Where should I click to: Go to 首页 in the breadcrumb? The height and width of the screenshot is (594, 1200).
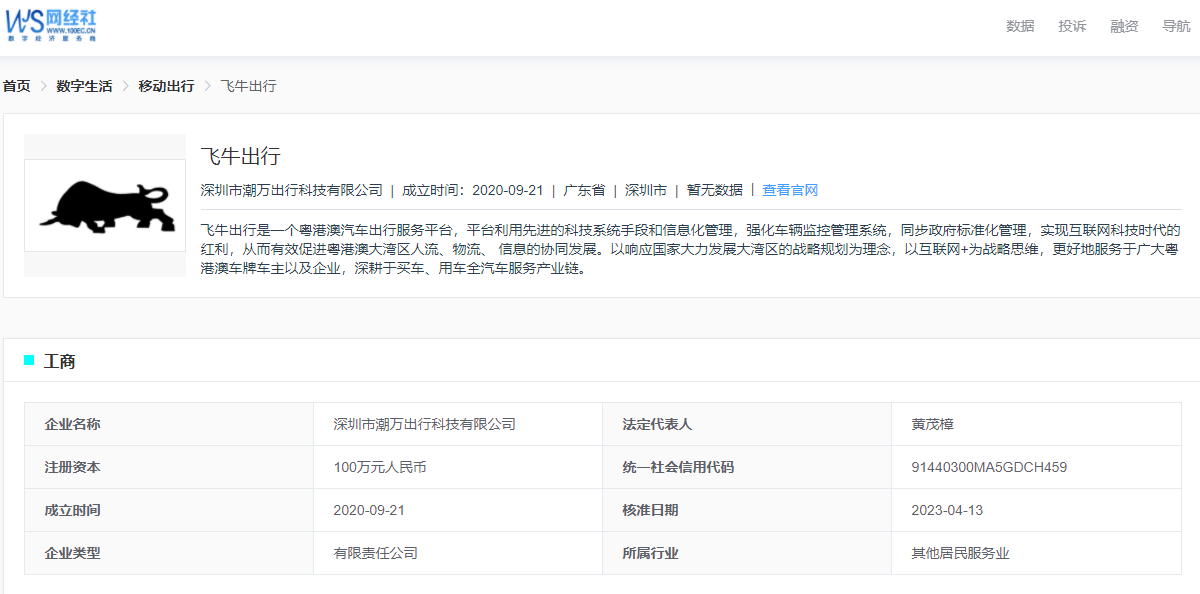(x=16, y=86)
